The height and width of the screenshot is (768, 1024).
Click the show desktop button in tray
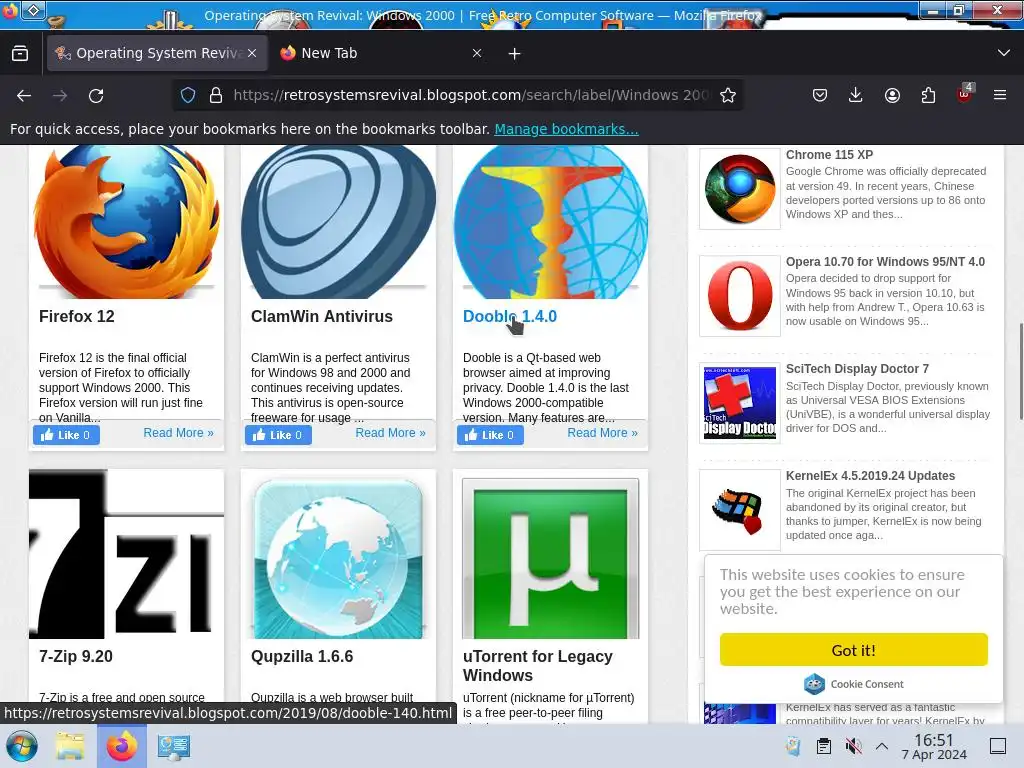(998, 746)
